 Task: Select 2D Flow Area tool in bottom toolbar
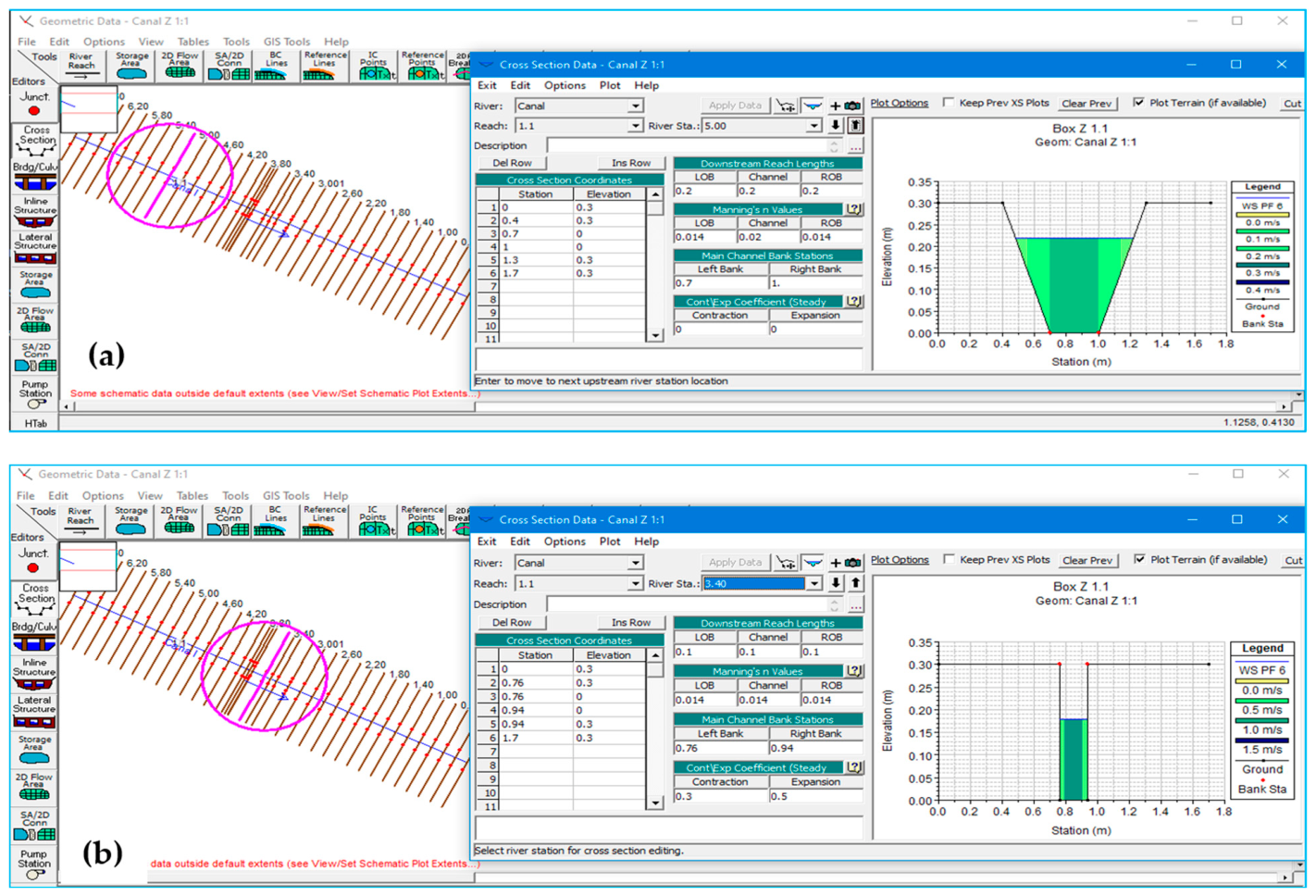click(x=179, y=520)
